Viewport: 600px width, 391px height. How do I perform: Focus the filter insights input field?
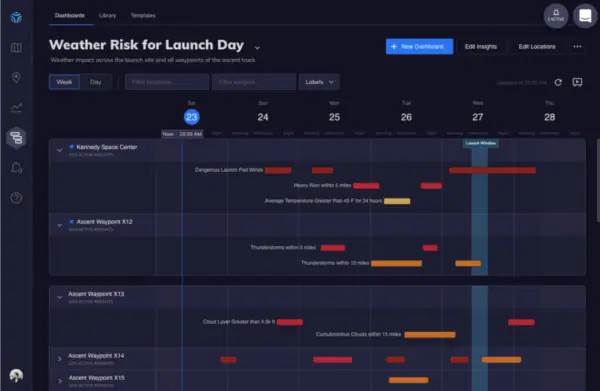tap(254, 82)
